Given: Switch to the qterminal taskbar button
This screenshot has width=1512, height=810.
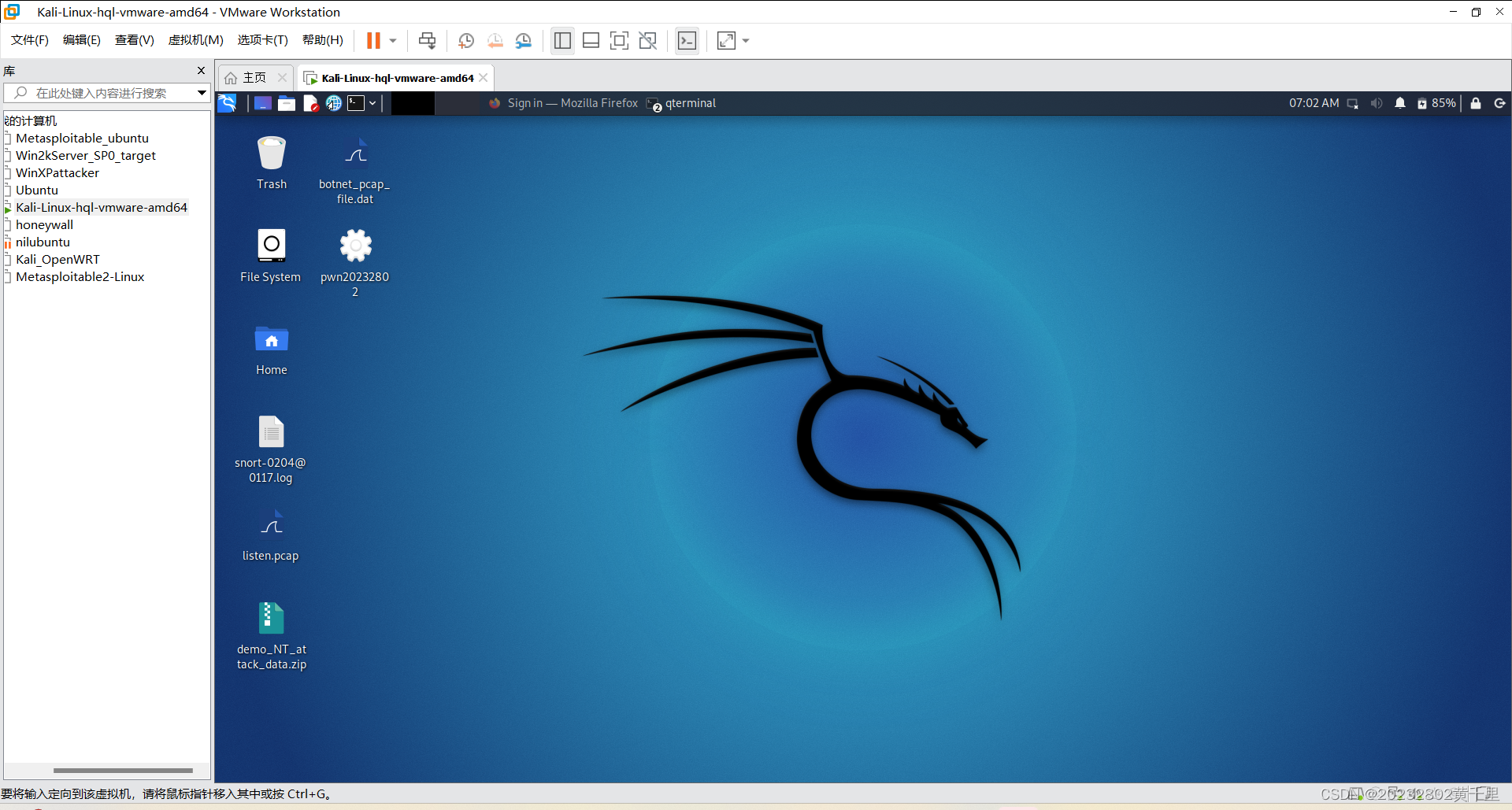Looking at the screenshot, I should [x=681, y=103].
